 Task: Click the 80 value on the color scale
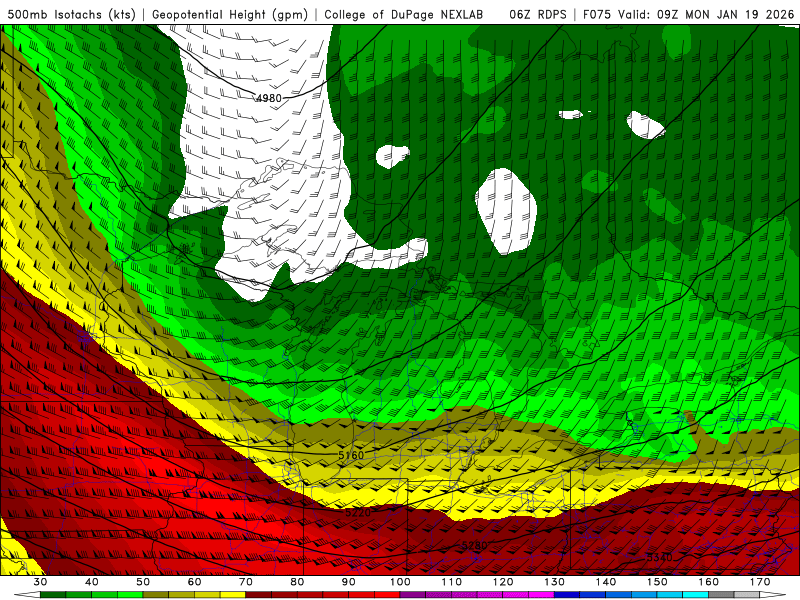[x=297, y=582]
